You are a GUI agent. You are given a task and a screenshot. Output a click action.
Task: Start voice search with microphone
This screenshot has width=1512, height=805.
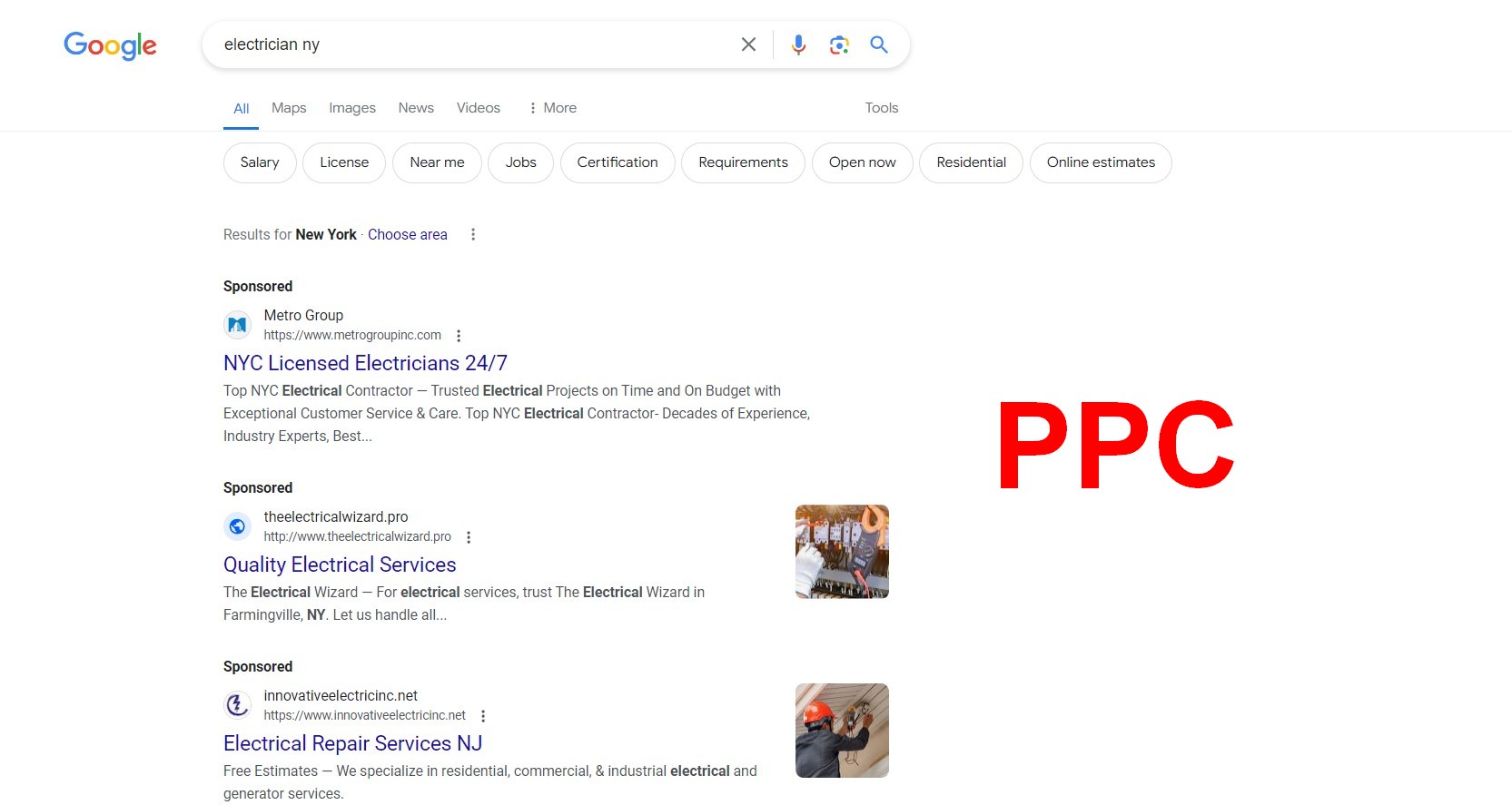click(798, 44)
